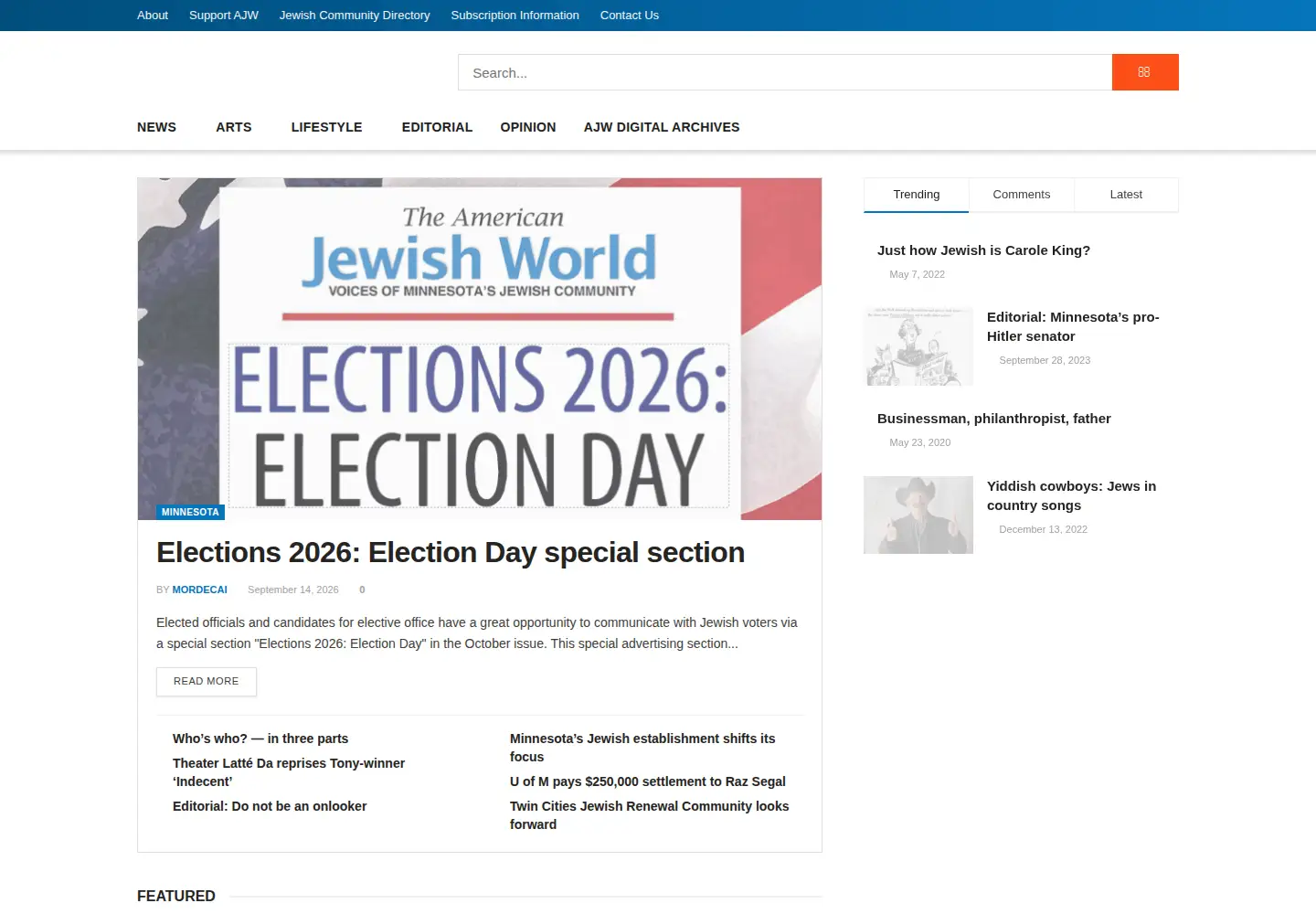Open the Elections 2026 featured banner image

pos(480,348)
